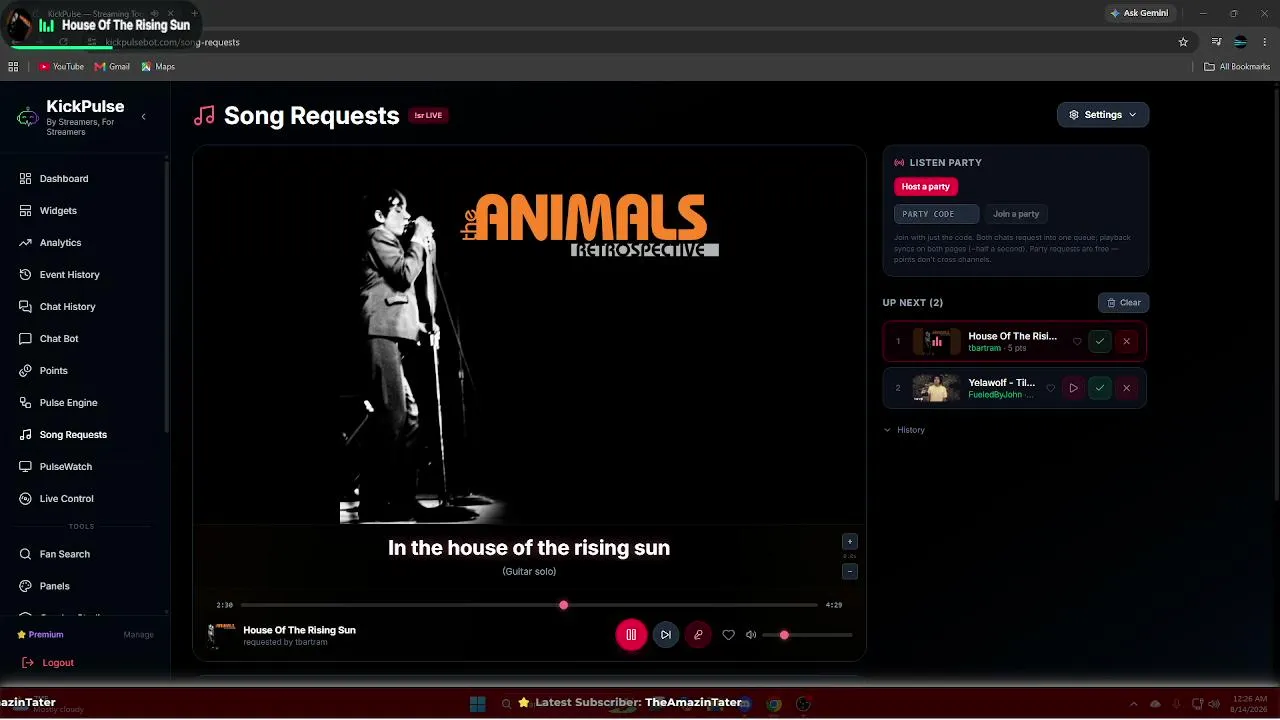Select Event History in the sidebar
This screenshot has height=720, width=1280.
(69, 275)
